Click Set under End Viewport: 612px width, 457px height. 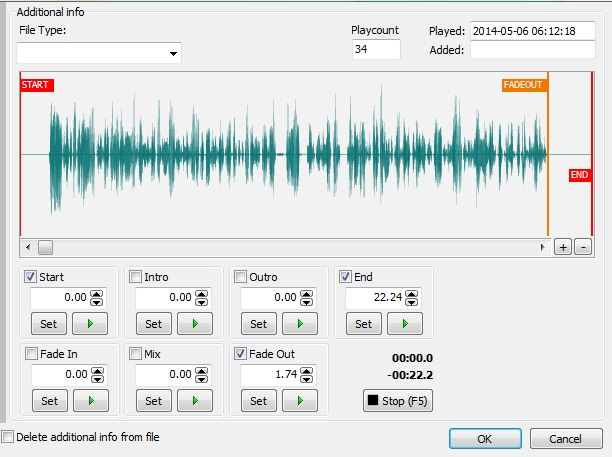363,324
